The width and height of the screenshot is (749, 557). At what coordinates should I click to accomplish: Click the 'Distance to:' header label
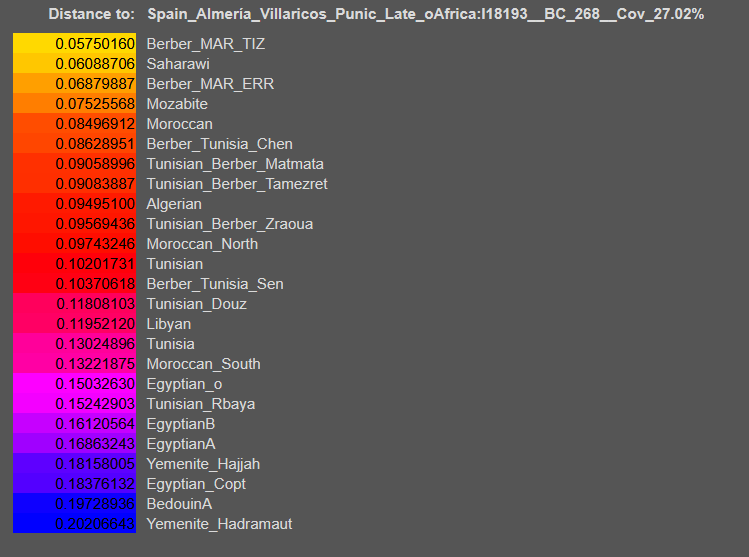click(x=92, y=14)
